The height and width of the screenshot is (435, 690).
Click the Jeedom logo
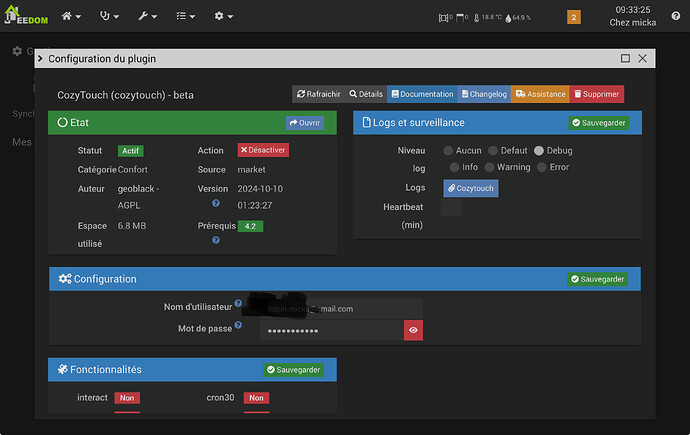point(26,15)
